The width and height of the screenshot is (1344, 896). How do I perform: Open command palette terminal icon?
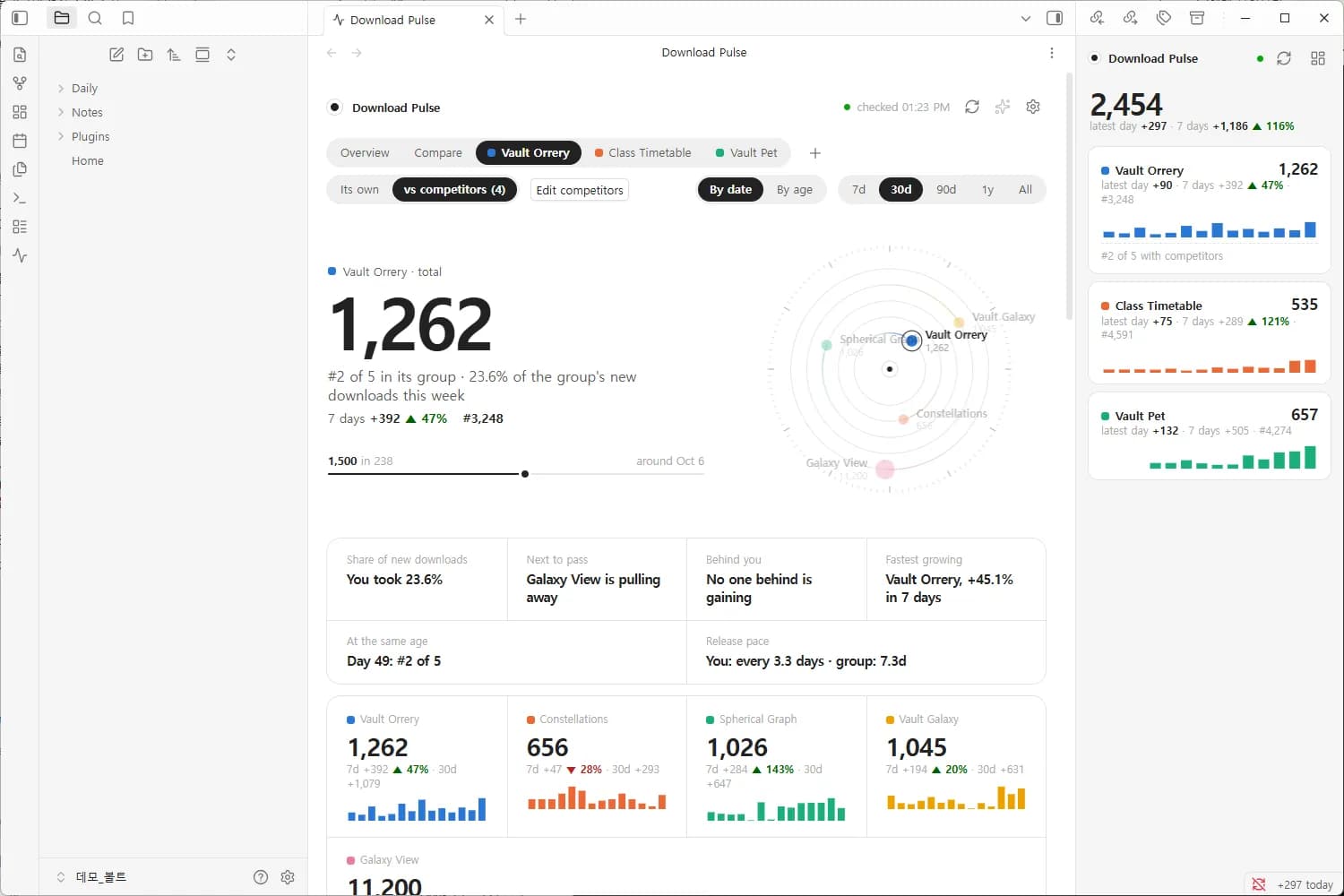click(20, 198)
